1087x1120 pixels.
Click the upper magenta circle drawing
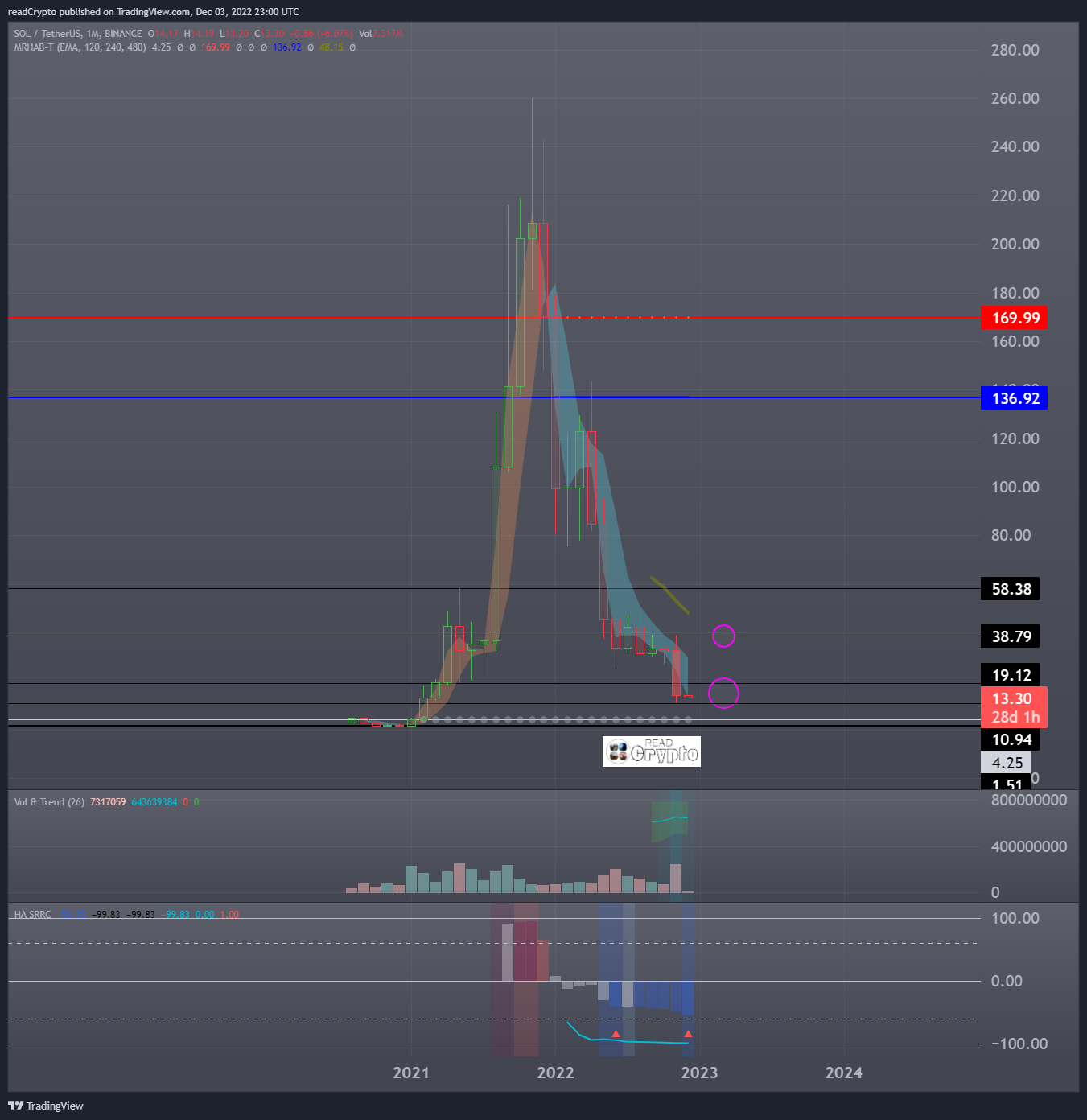tap(723, 636)
